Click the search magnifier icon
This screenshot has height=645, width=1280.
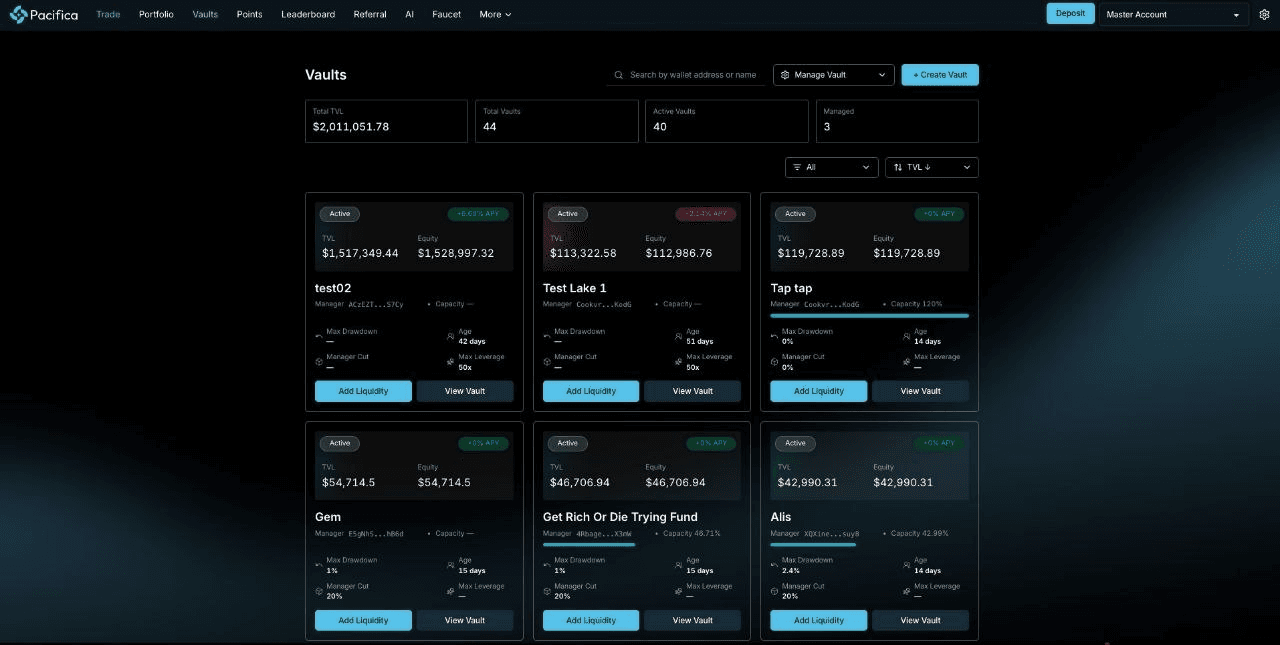[620, 75]
